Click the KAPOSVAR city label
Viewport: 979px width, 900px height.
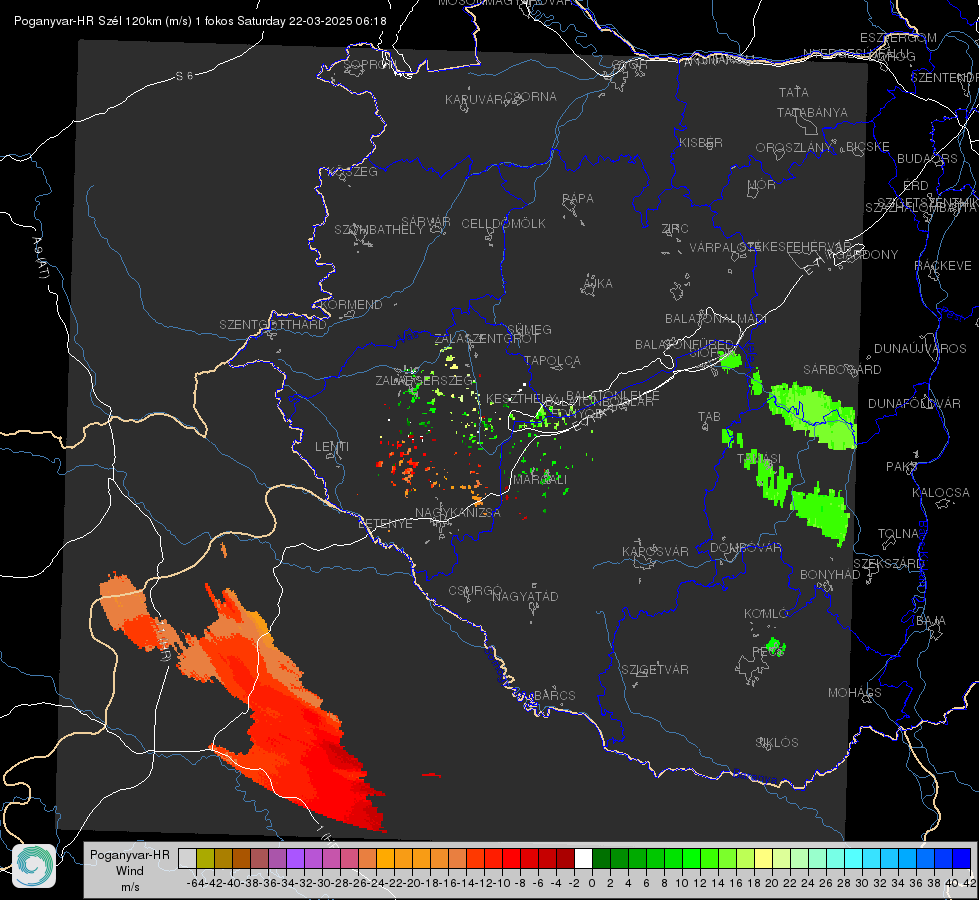click(x=655, y=551)
